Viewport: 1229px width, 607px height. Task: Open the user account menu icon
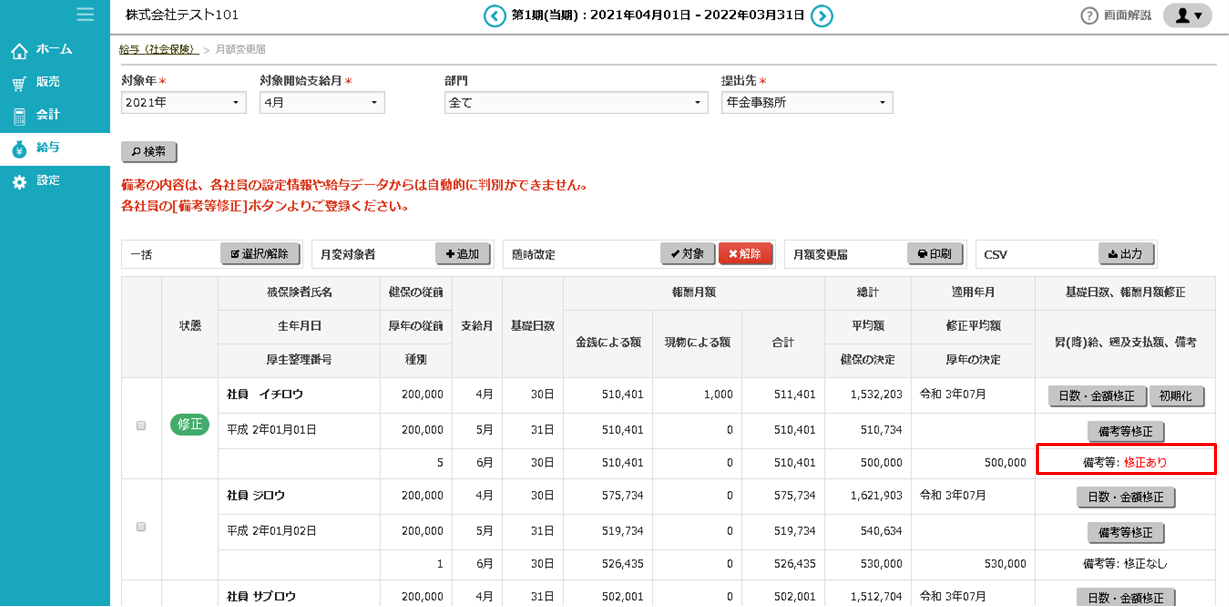click(1187, 16)
